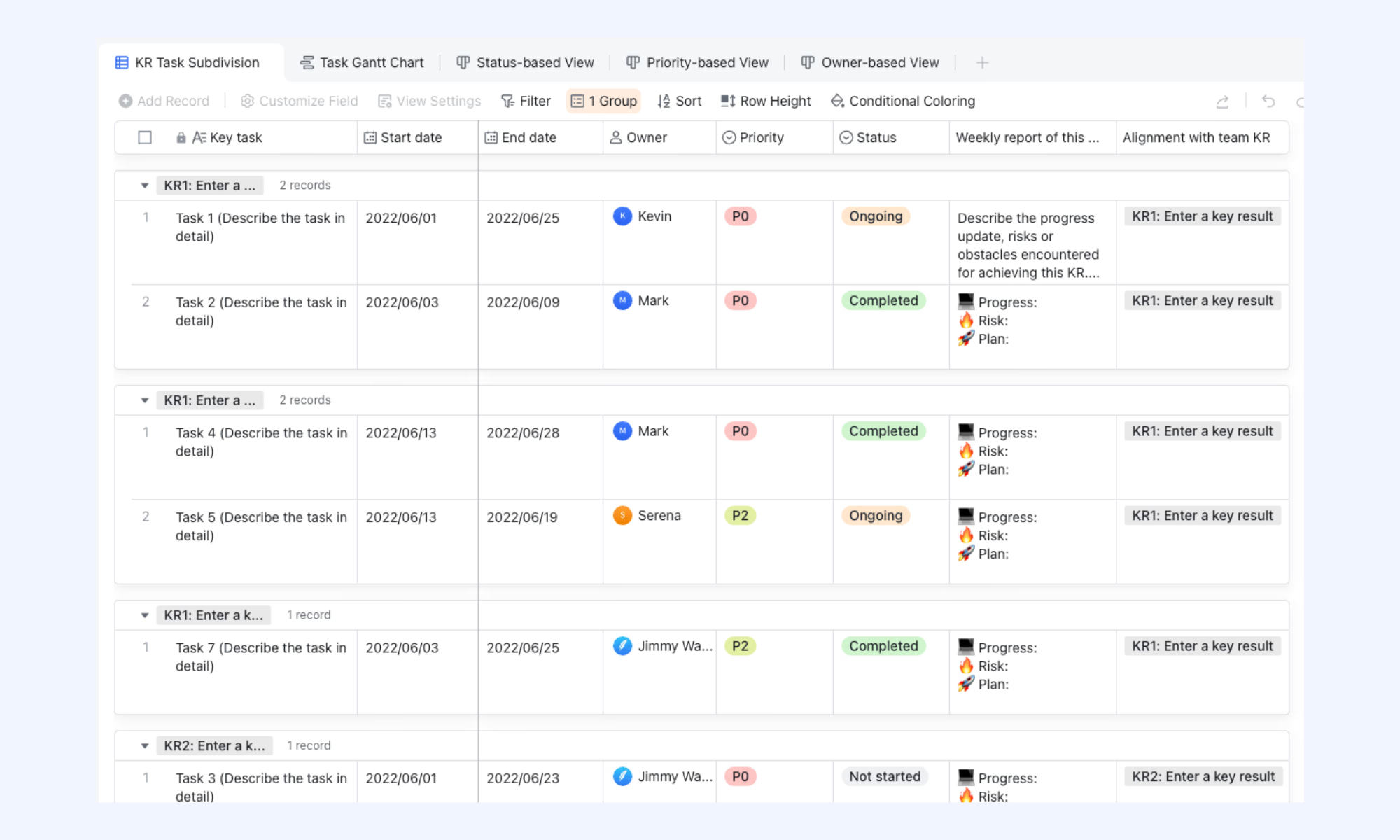1400x840 pixels.
Task: Collapse the KR2 group triangle
Action: pos(145,746)
